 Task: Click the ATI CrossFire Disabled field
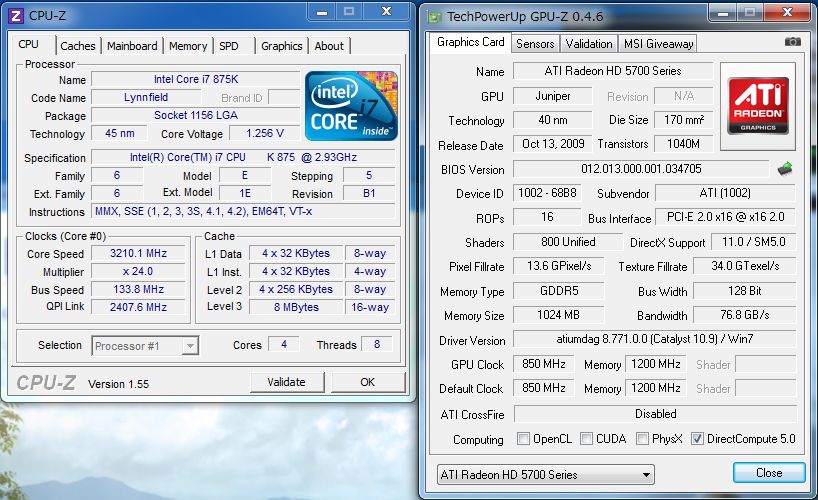(x=655, y=414)
